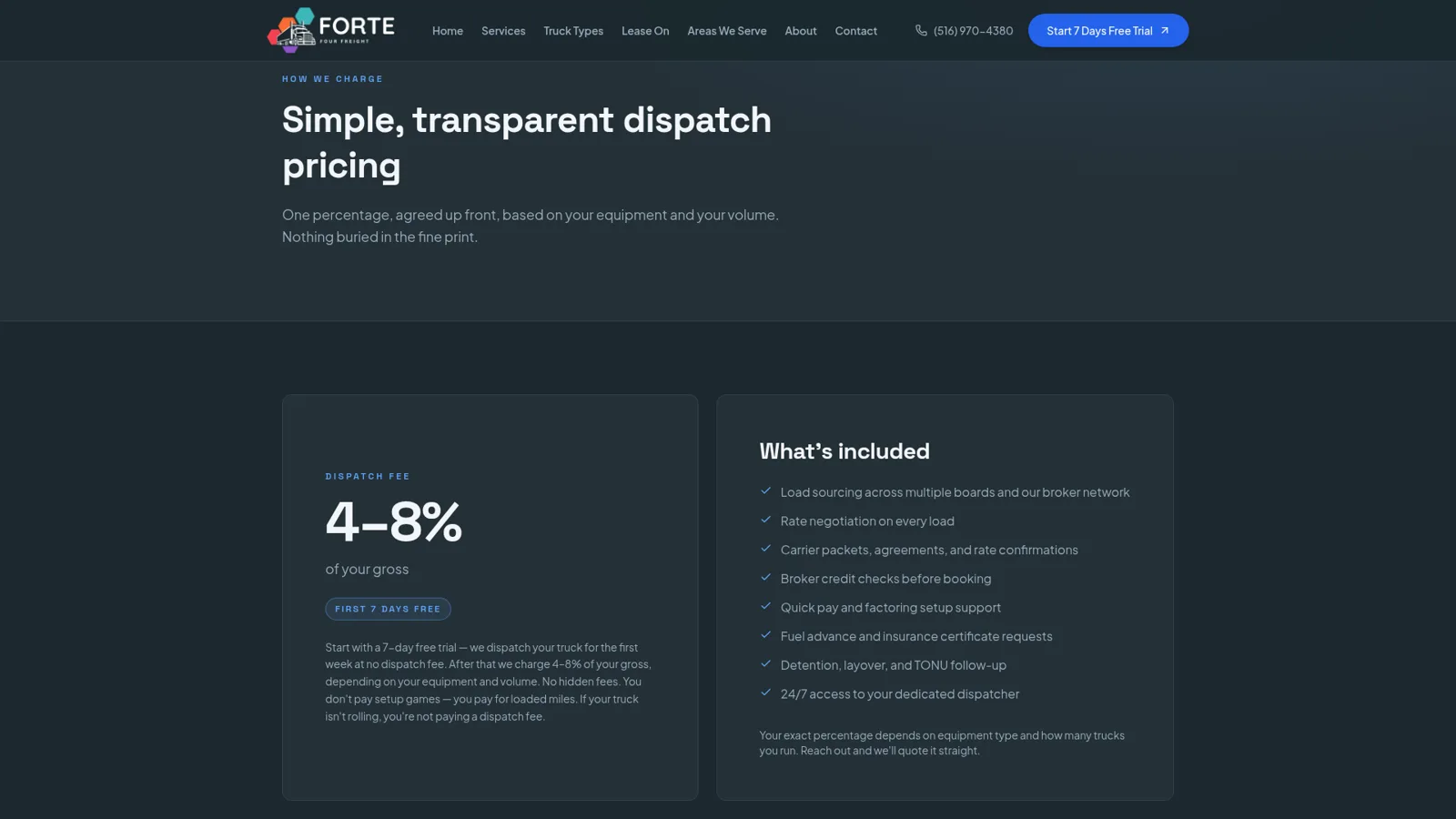Screen dimensions: 1456x819
Task: Click paragraph starting 'Start with a 7-day free trial'
Action: pyautogui.click(x=489, y=682)
